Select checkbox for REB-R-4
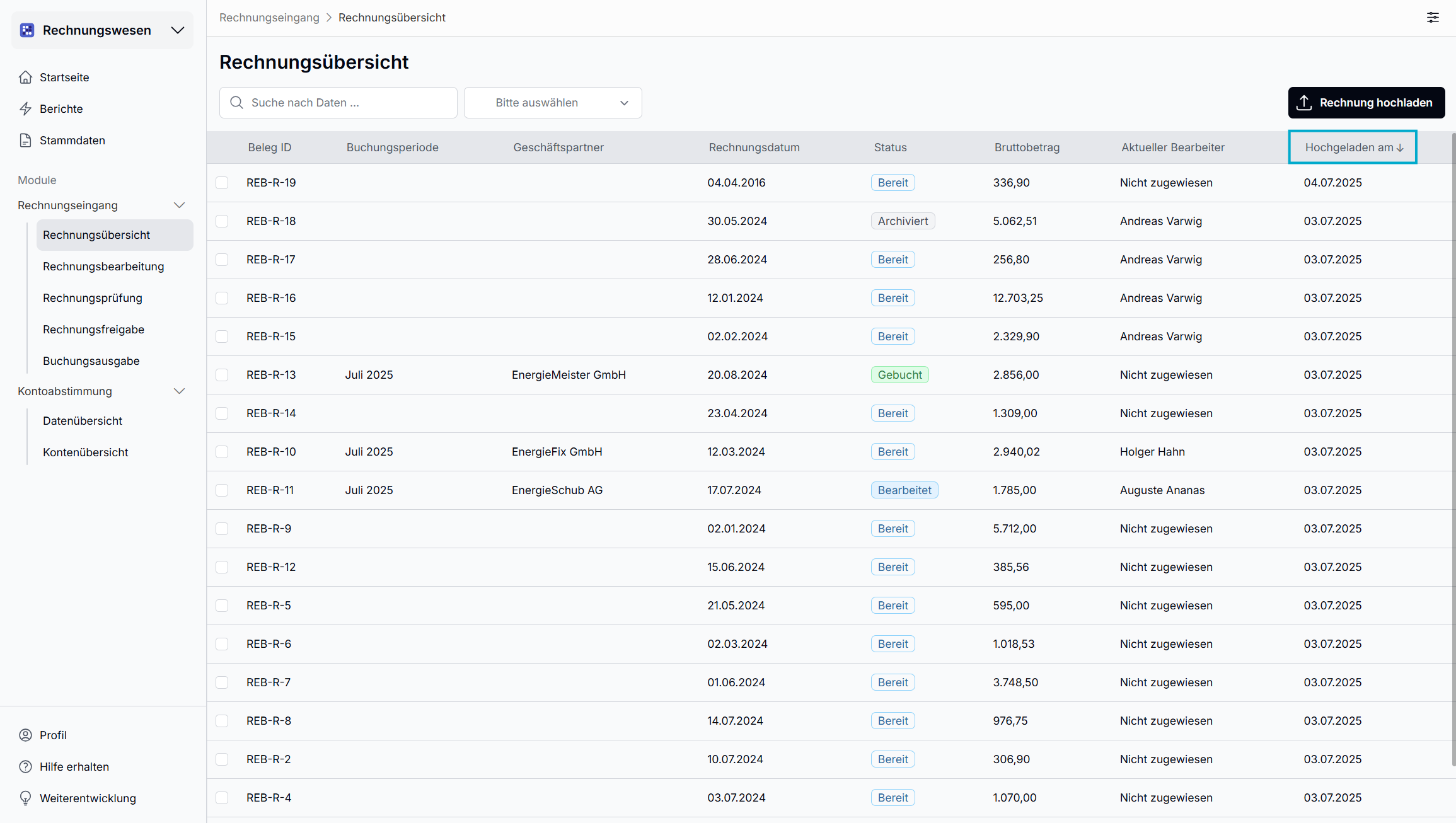Viewport: 1456px width, 823px height. click(x=222, y=798)
